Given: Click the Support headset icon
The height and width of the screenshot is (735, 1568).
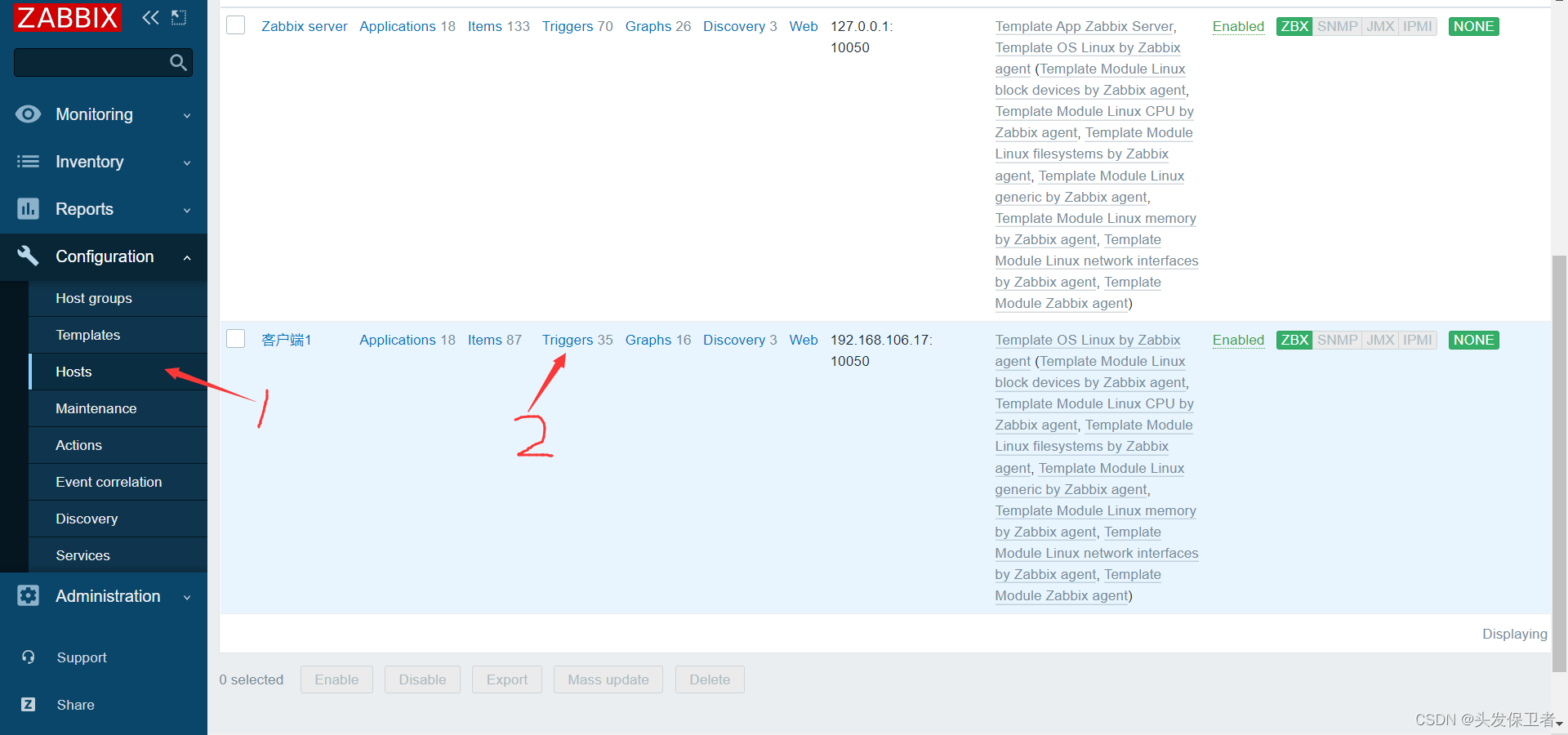Looking at the screenshot, I should click(29, 657).
